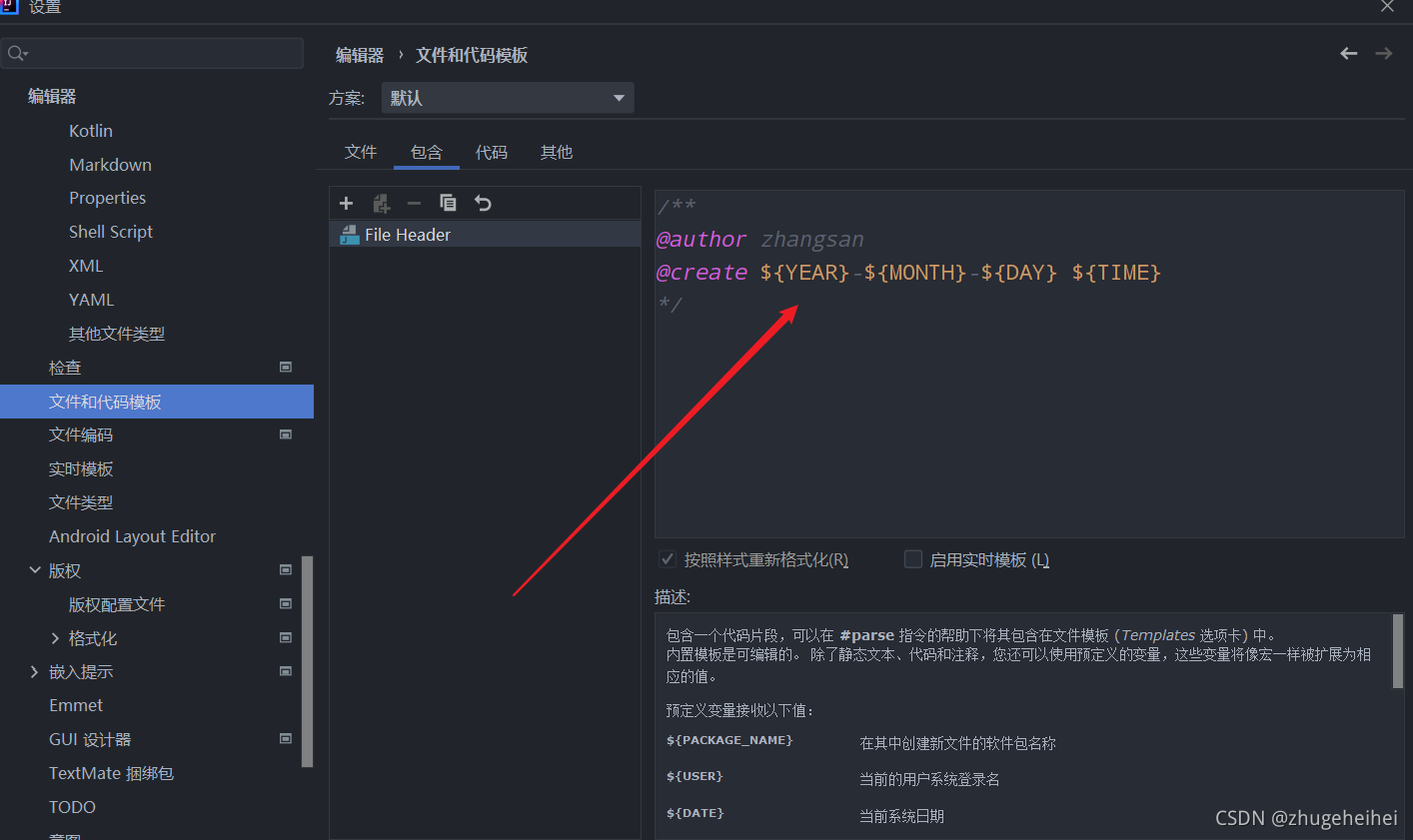Open the 方案 scheme dropdown showing 默认
Image resolution: width=1413 pixels, height=840 pixels.
pos(507,97)
